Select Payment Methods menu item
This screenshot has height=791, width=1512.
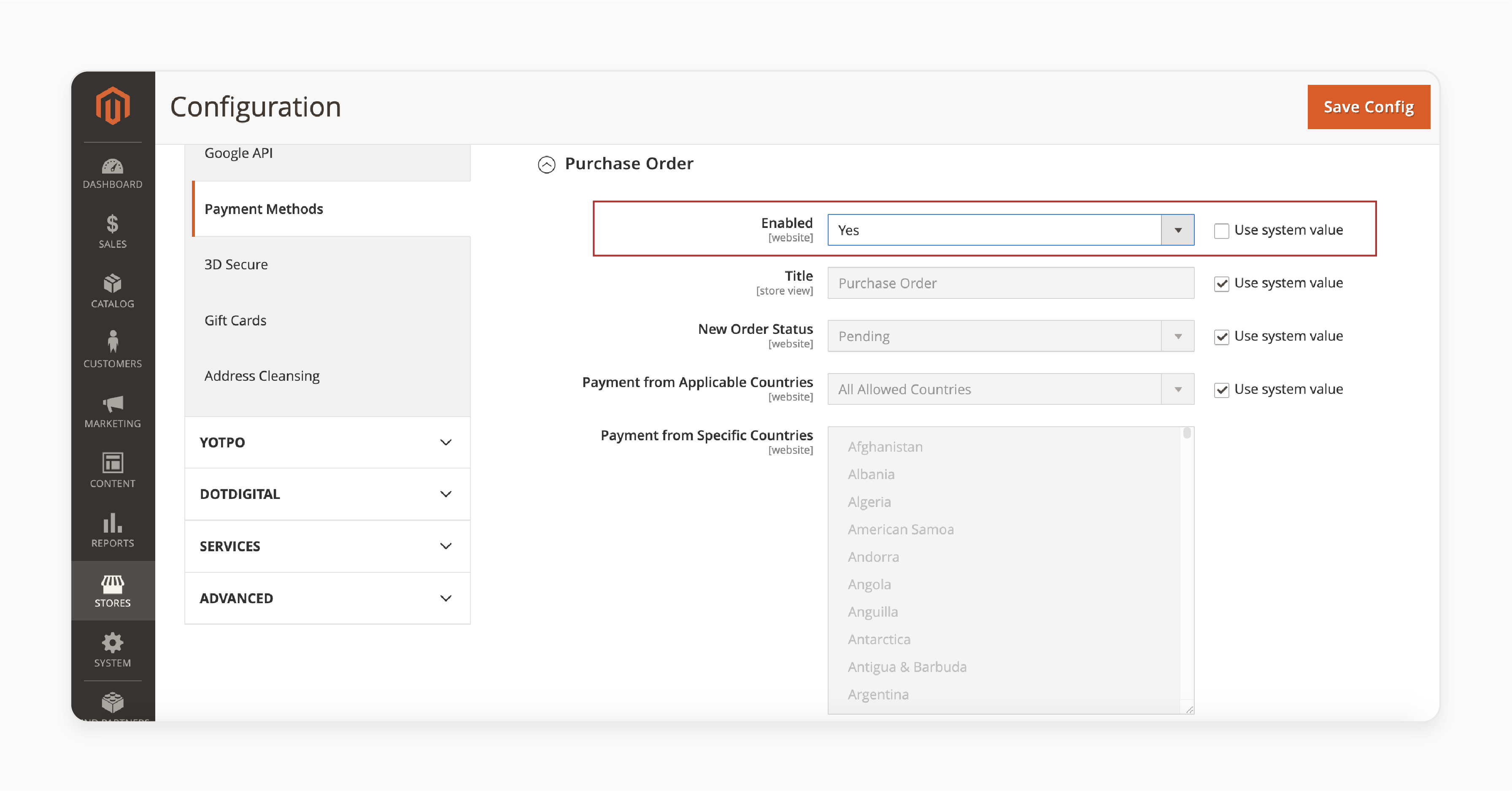tap(332, 209)
